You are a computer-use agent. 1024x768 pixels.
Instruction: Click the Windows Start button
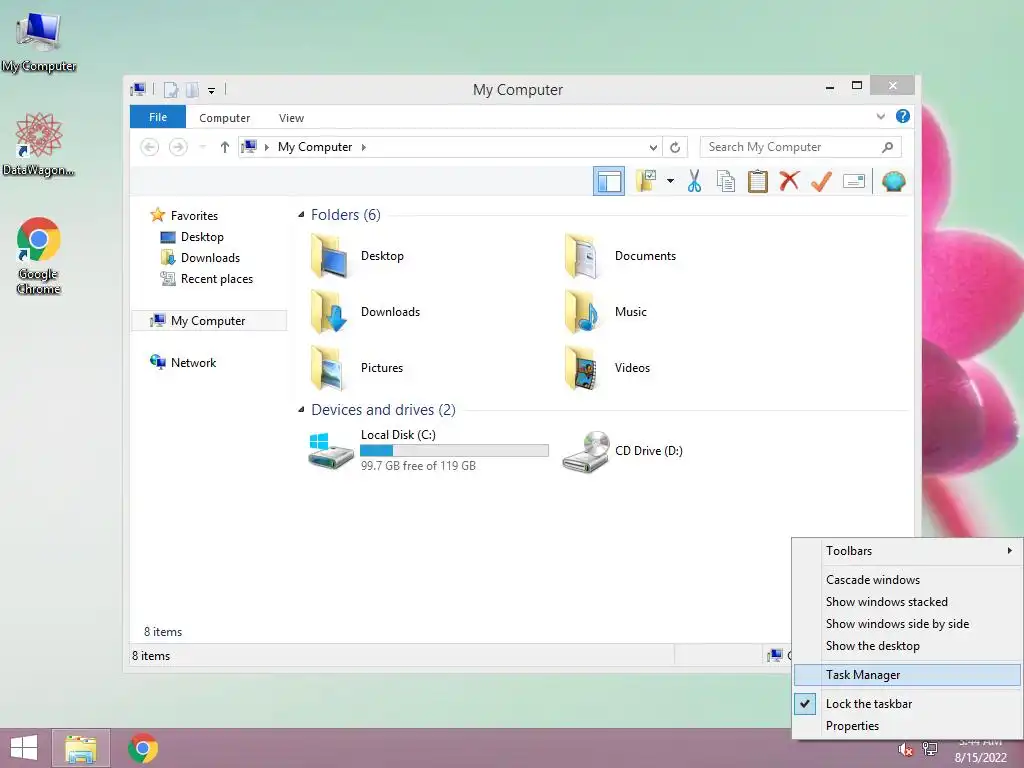pyautogui.click(x=24, y=748)
